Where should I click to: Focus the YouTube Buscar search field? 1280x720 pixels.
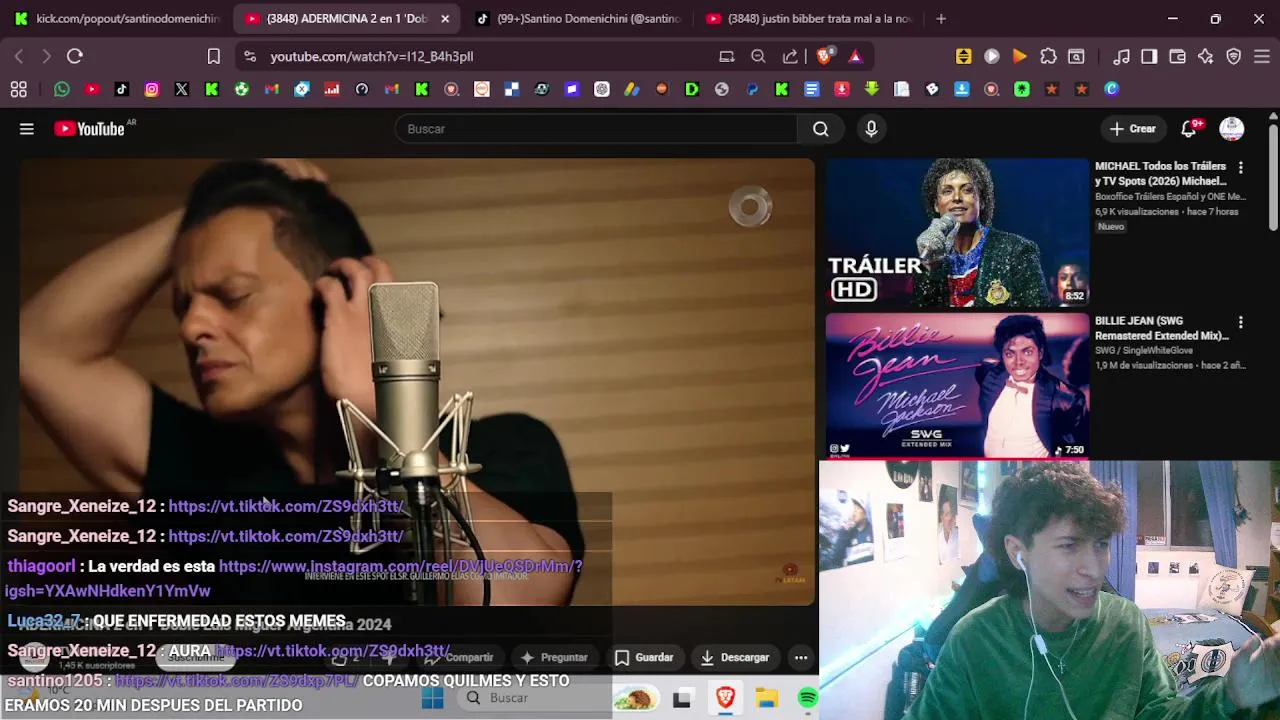pos(596,129)
